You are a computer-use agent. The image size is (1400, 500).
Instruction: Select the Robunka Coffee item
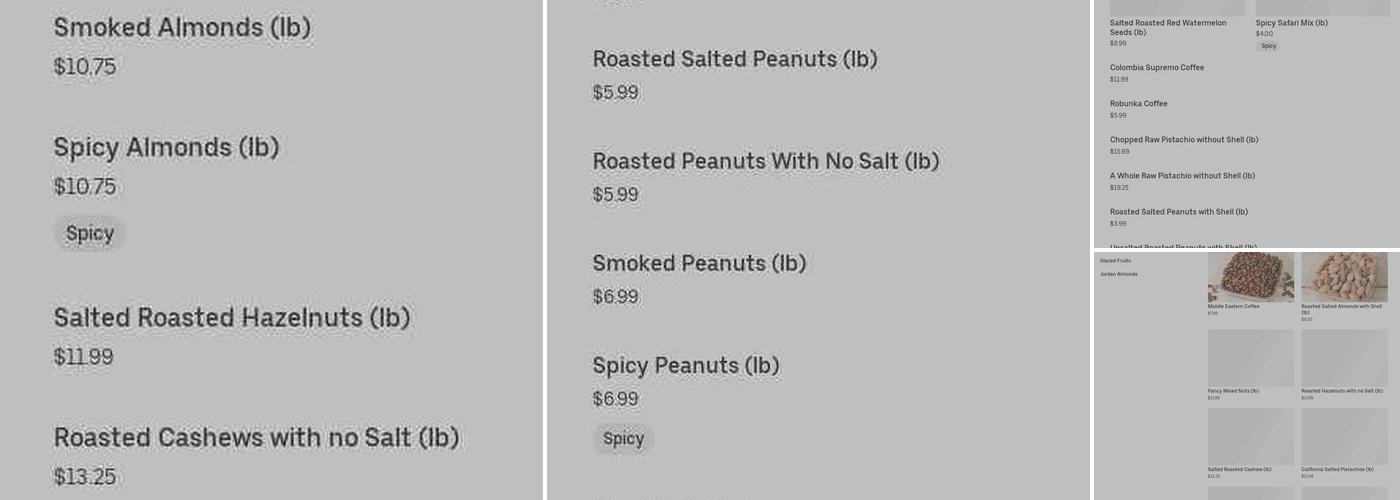tap(1138, 104)
